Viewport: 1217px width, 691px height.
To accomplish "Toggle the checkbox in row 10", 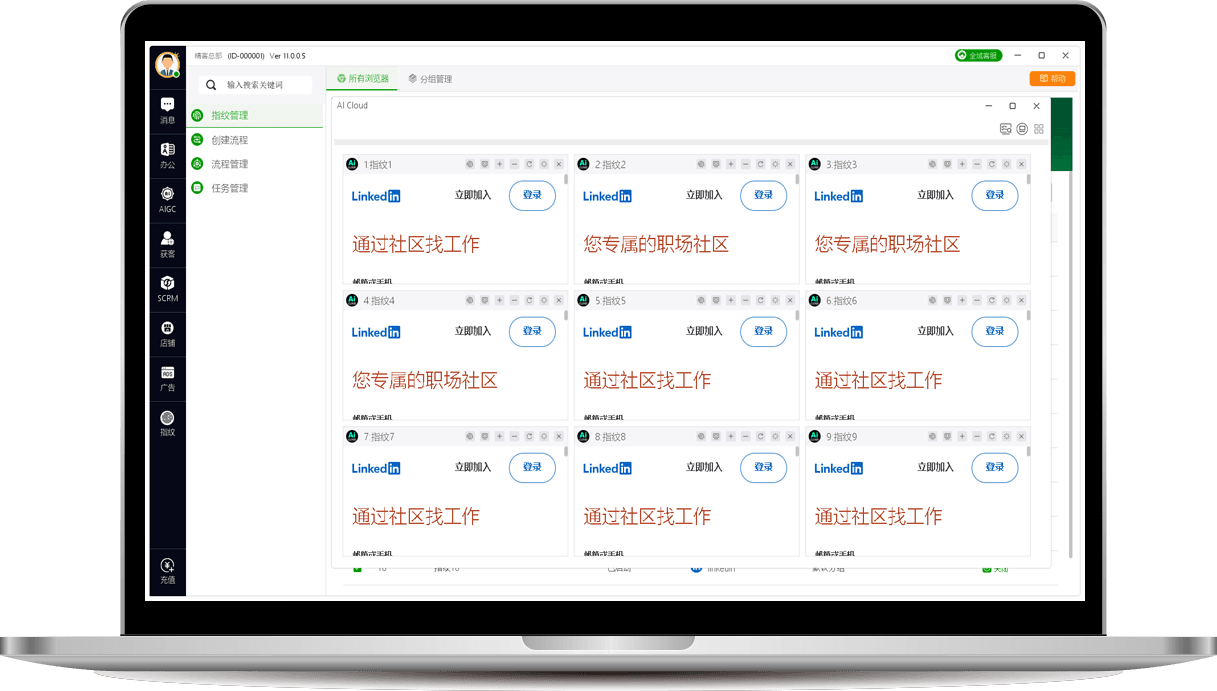I will (x=357, y=569).
